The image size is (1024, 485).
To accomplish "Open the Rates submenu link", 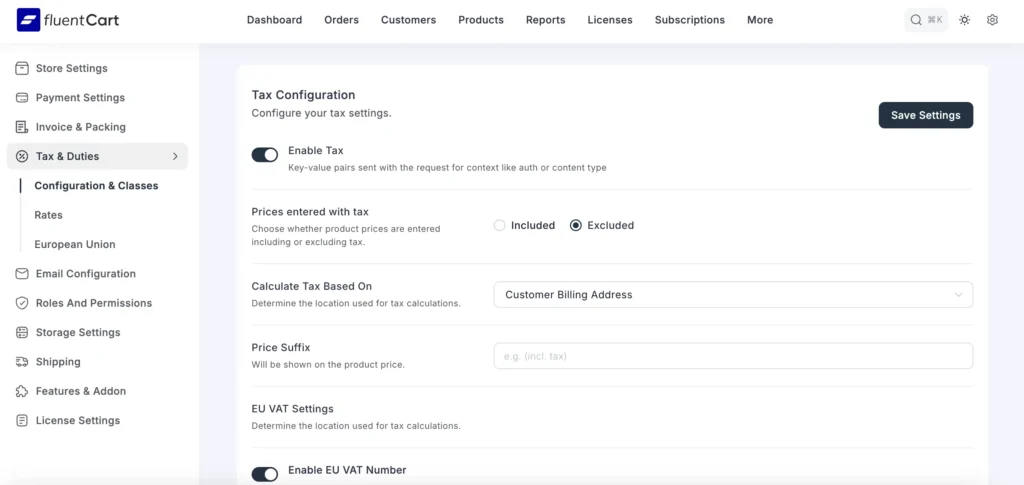I will point(49,215).
